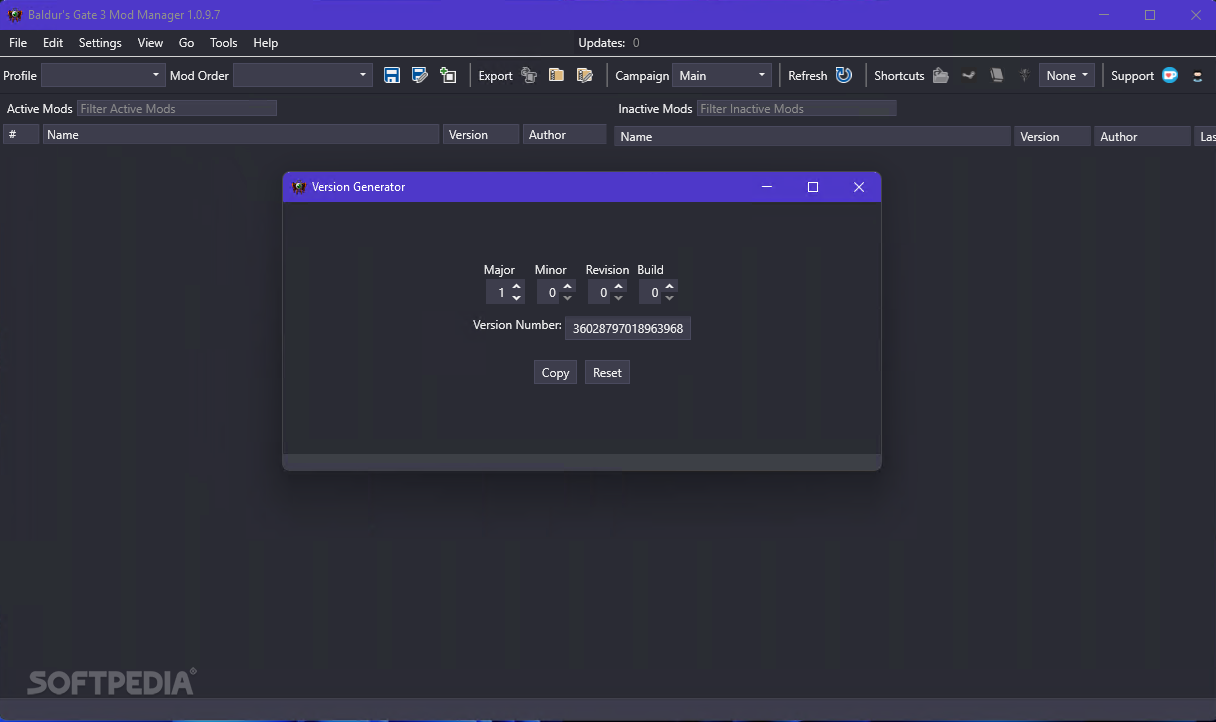
Task: Open the Settings menu
Action: point(100,43)
